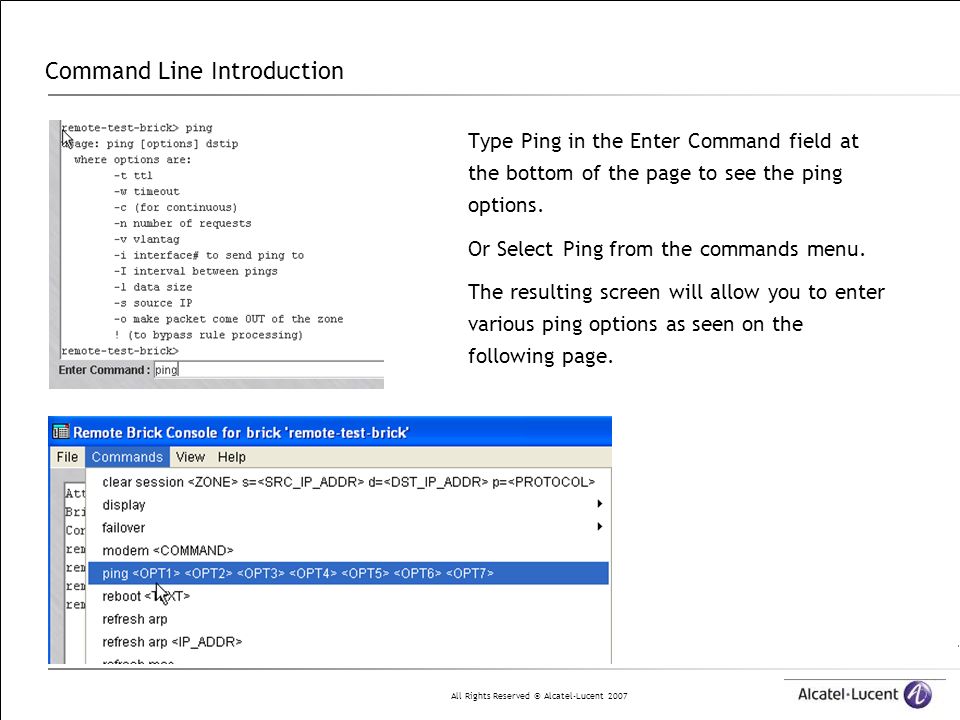Click the '-w timeout' option line

[146, 192]
